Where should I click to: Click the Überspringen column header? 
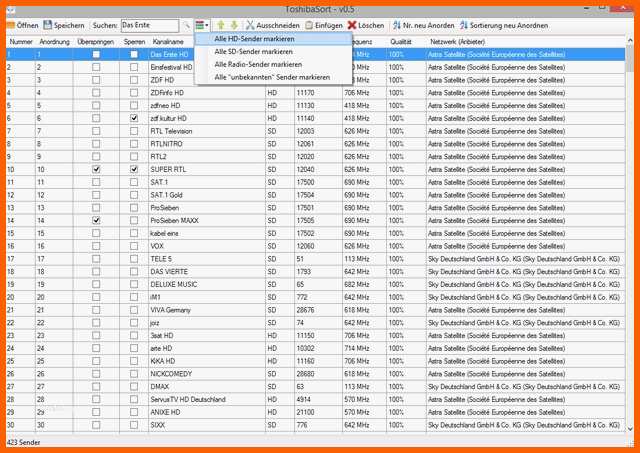coord(96,42)
